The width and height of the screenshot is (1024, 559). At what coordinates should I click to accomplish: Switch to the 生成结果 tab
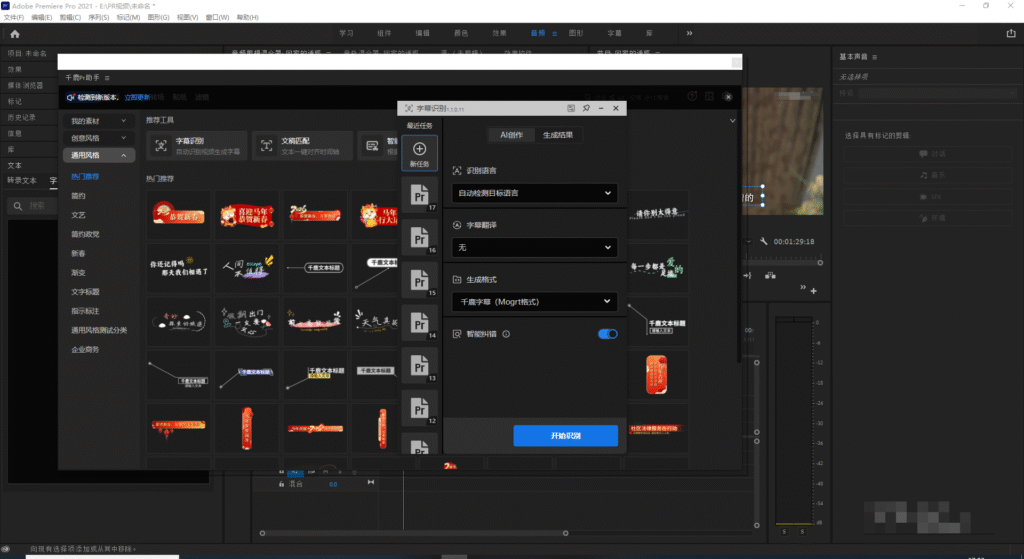tap(559, 135)
